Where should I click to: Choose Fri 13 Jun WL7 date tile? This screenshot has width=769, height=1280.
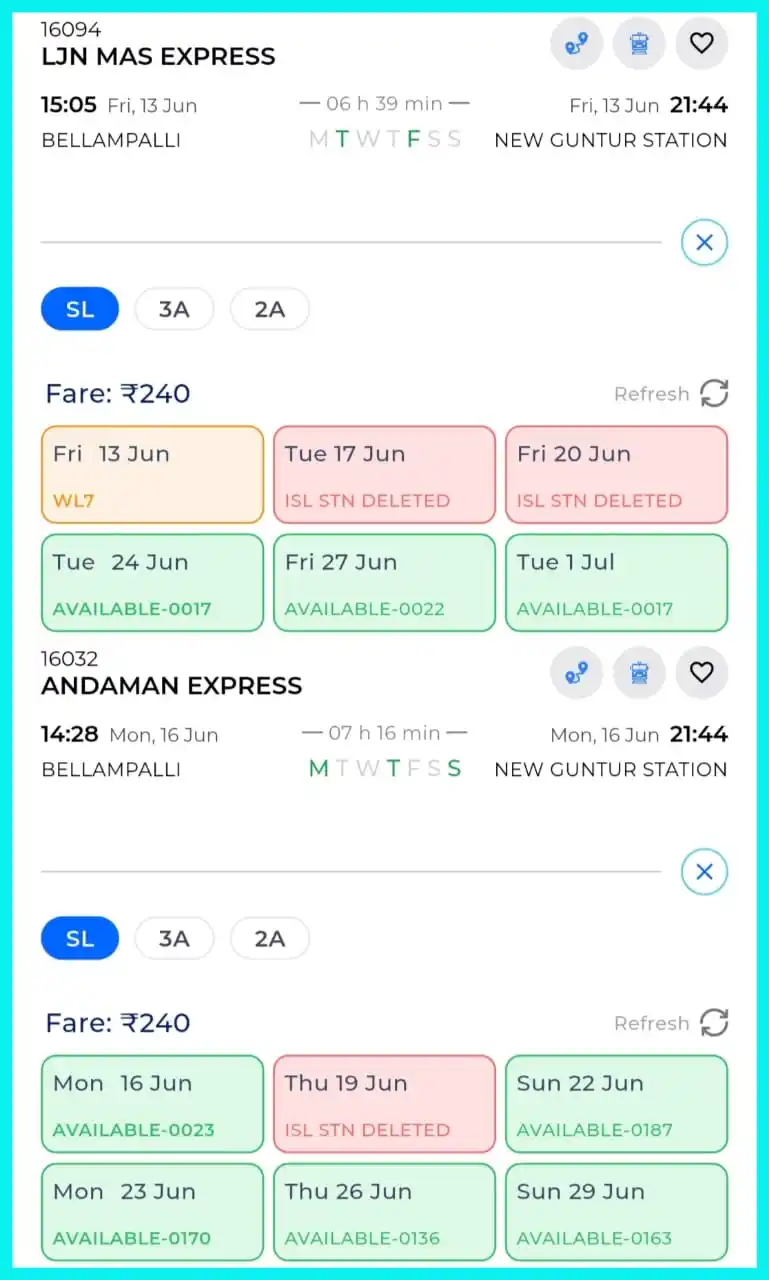click(152, 475)
